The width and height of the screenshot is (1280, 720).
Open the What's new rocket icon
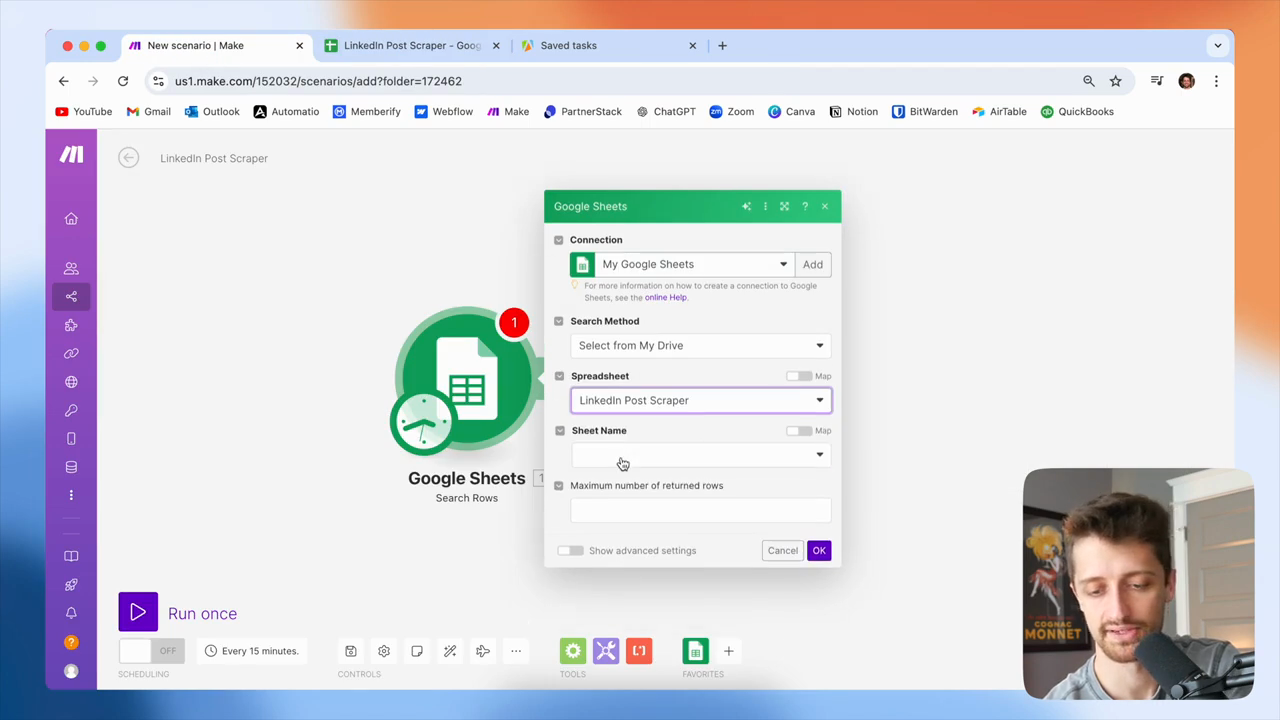(71, 585)
